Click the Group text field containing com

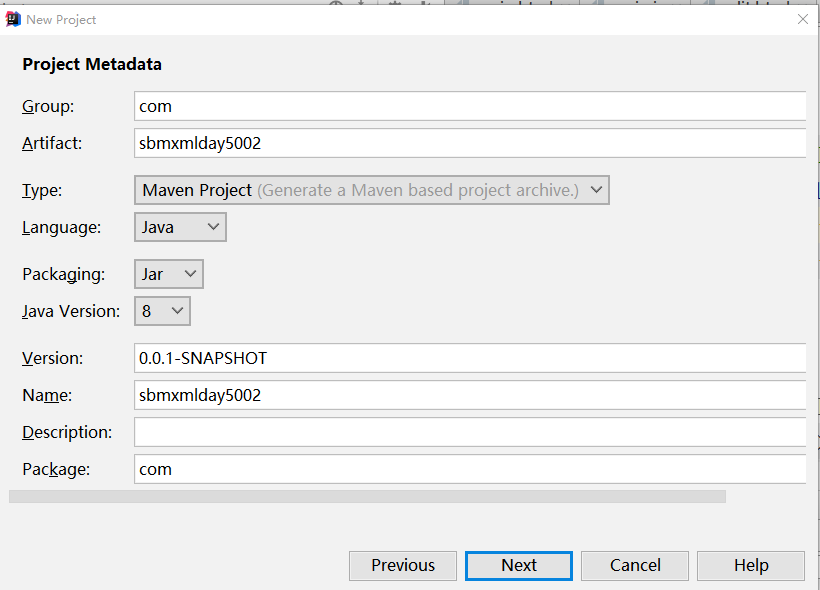(470, 106)
